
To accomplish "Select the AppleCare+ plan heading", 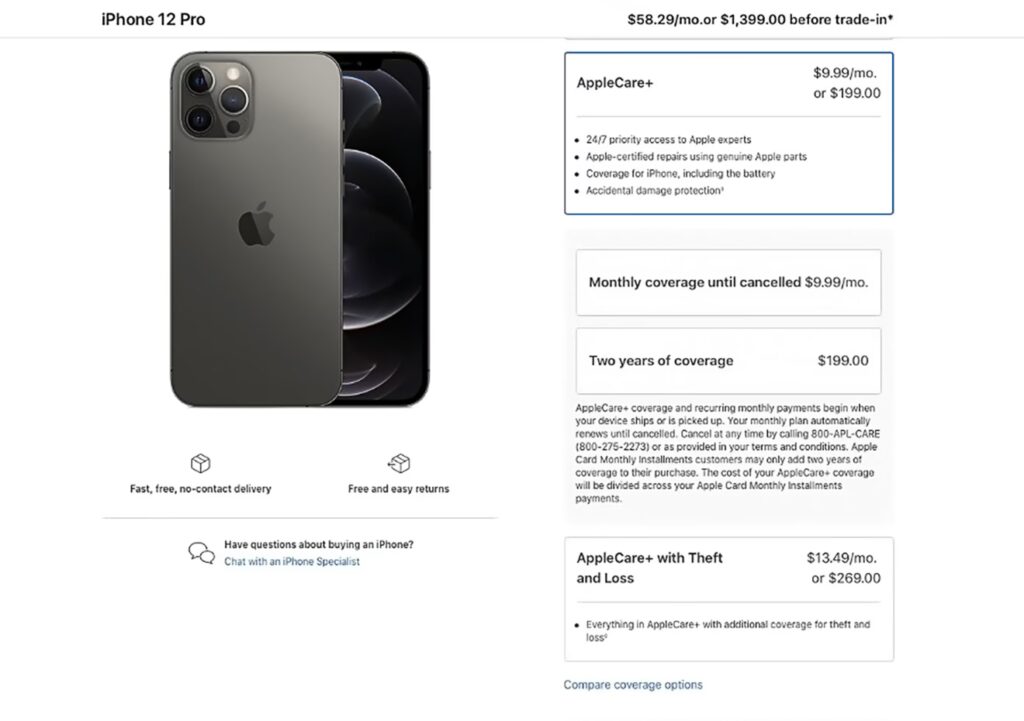I will pyautogui.click(x=615, y=83).
